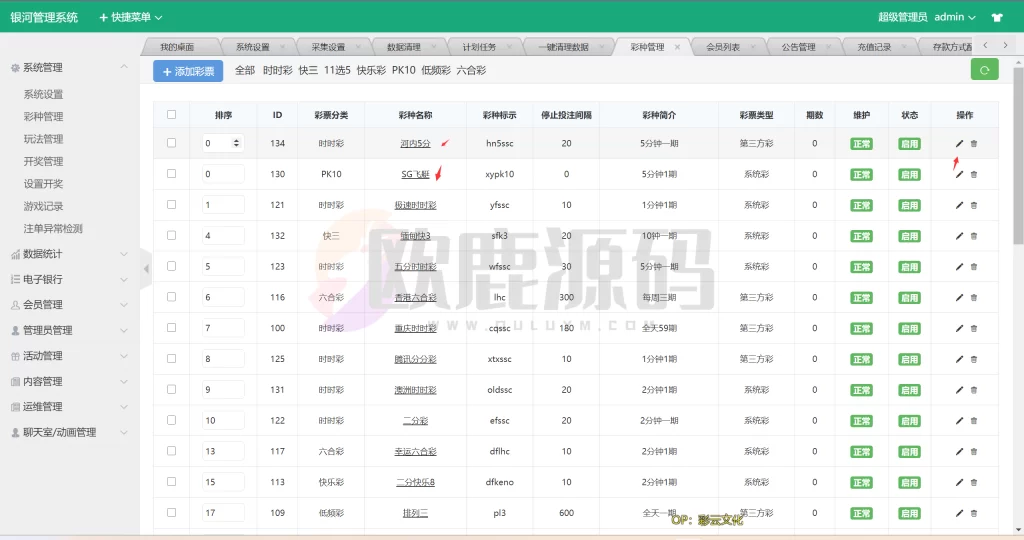This screenshot has width=1024, height=540.
Task: Open the admin user dropdown
Action: (x=954, y=17)
